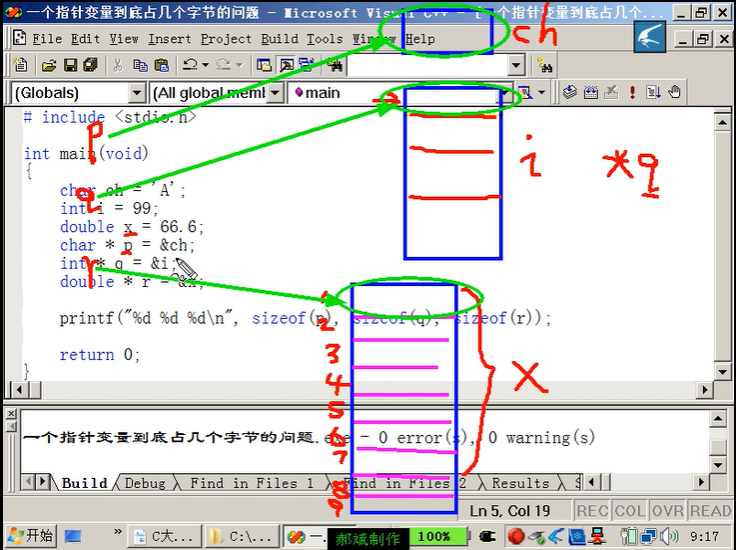Click the Show Desktop quick launch icon

coord(73,536)
